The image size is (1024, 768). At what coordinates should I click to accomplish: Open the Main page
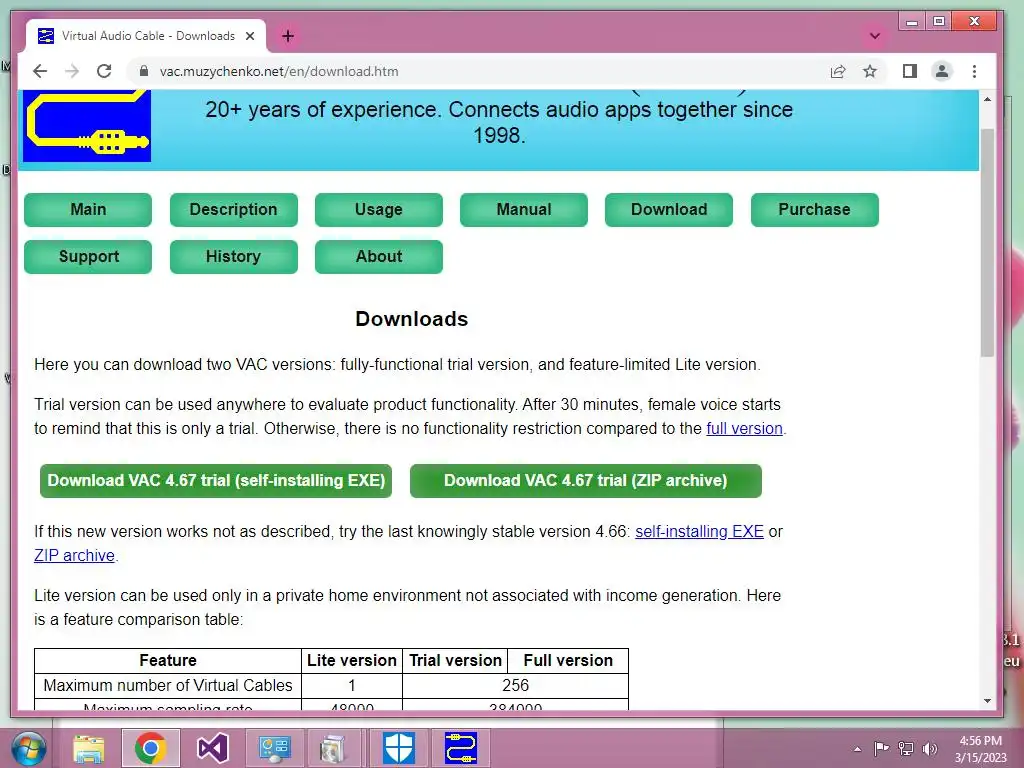click(88, 210)
